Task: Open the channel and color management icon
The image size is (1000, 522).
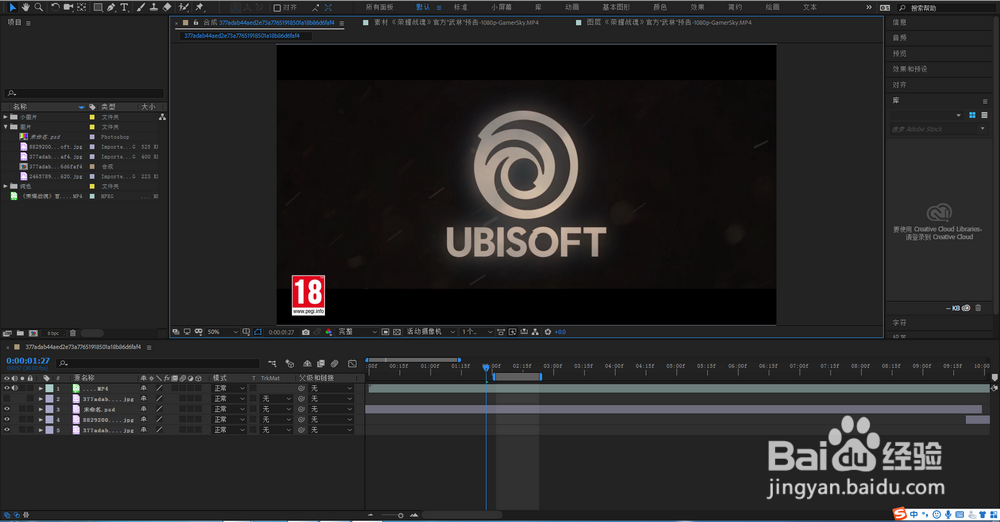Action: click(328, 332)
